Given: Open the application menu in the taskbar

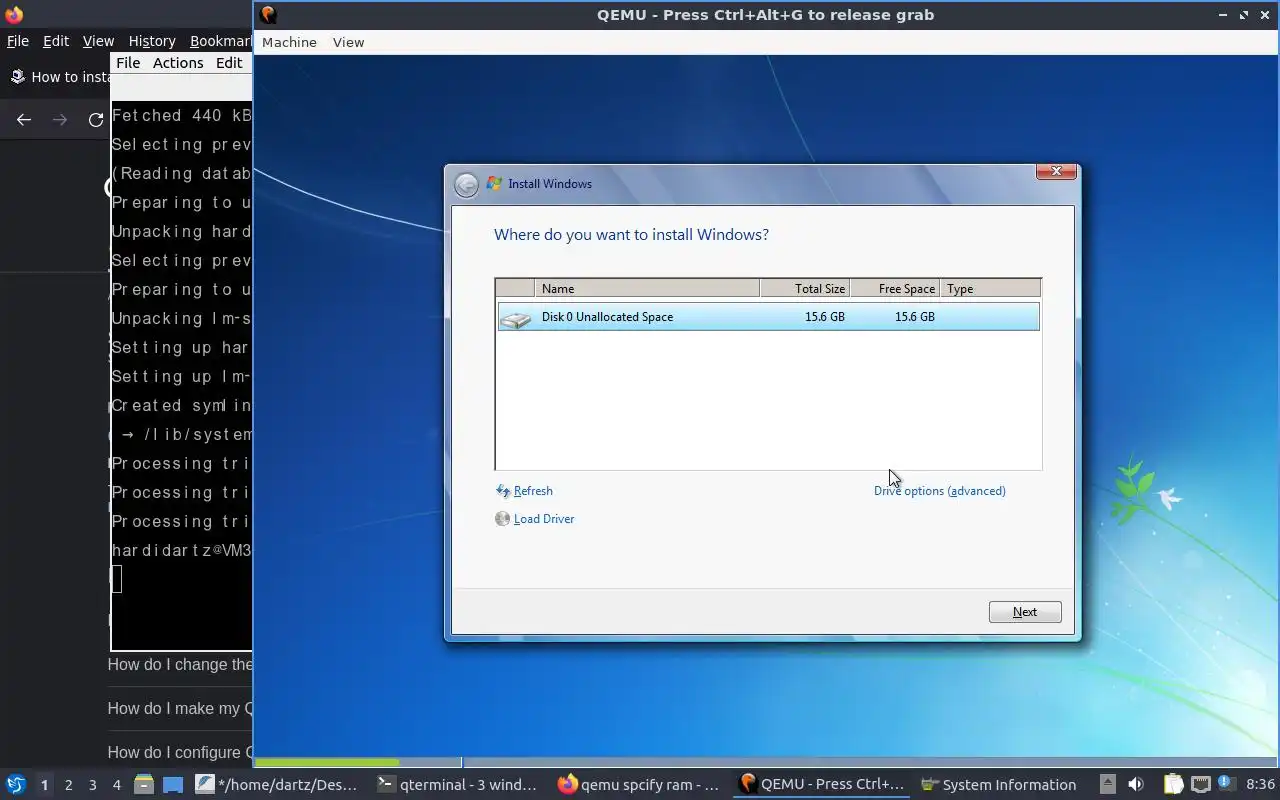Looking at the screenshot, I should click(16, 785).
